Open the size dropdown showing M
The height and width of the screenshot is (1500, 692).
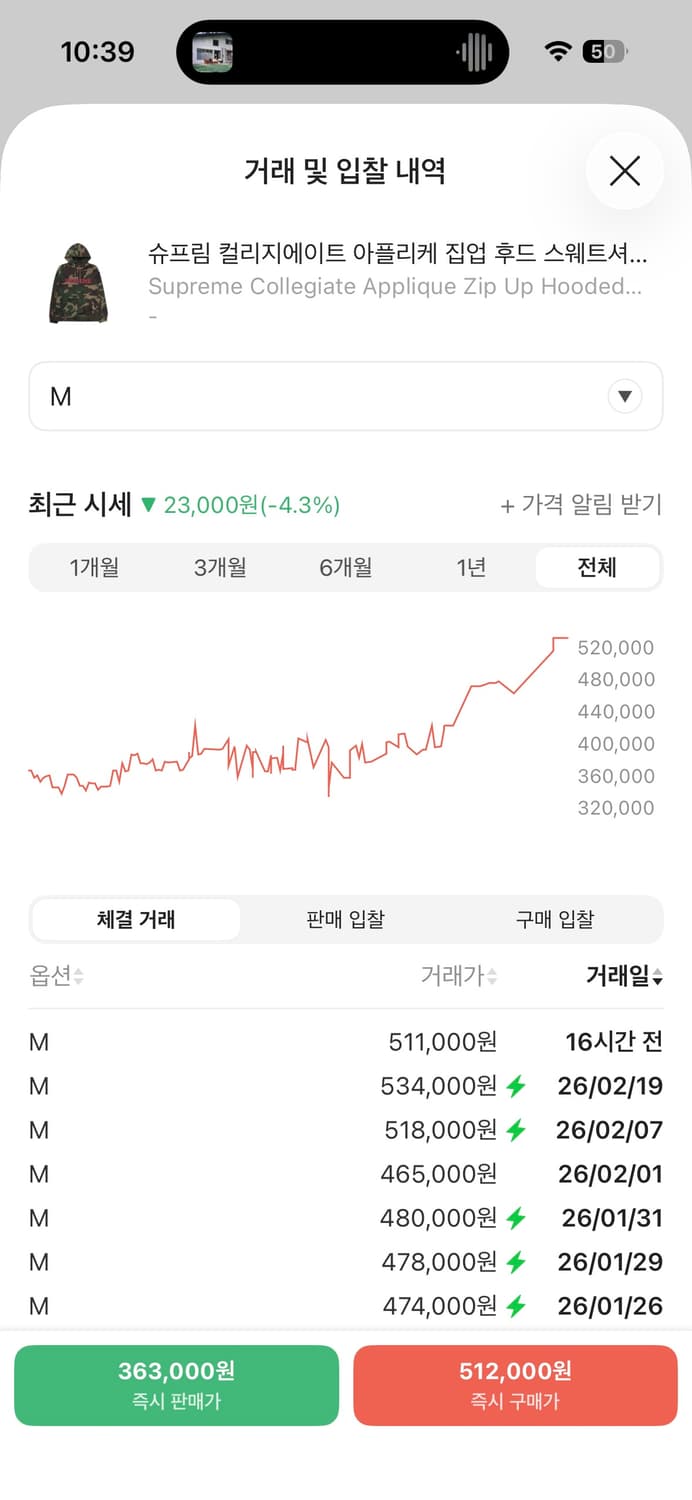pyautogui.click(x=624, y=396)
